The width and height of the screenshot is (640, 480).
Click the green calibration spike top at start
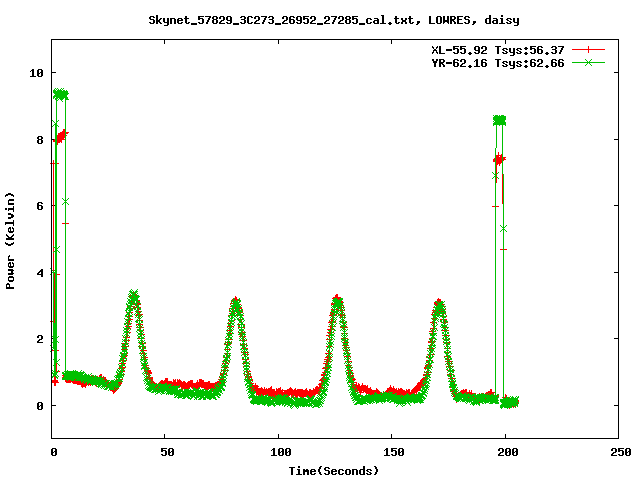coord(61,95)
